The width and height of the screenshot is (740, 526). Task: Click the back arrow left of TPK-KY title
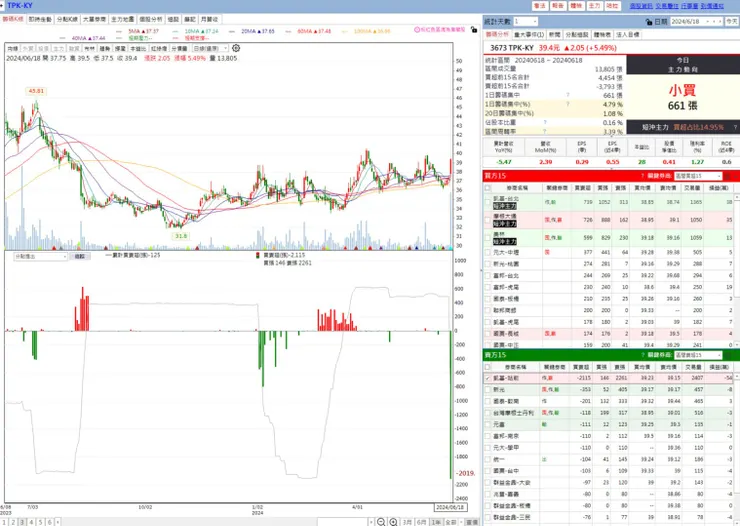(2, 6)
